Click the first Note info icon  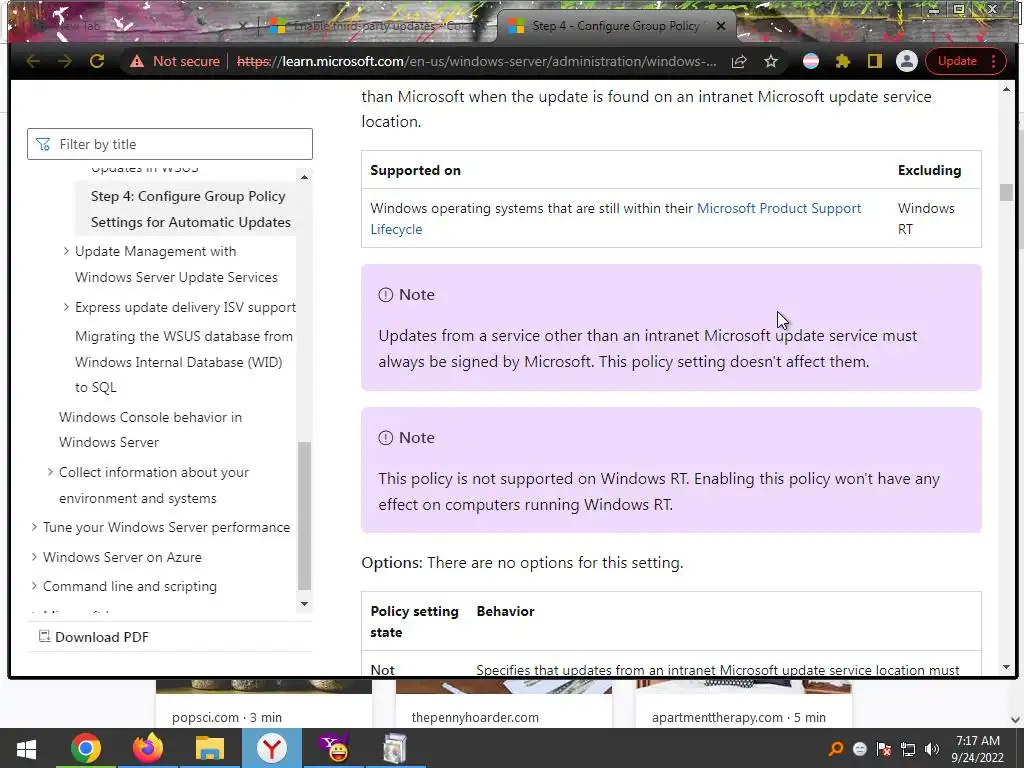coord(385,295)
